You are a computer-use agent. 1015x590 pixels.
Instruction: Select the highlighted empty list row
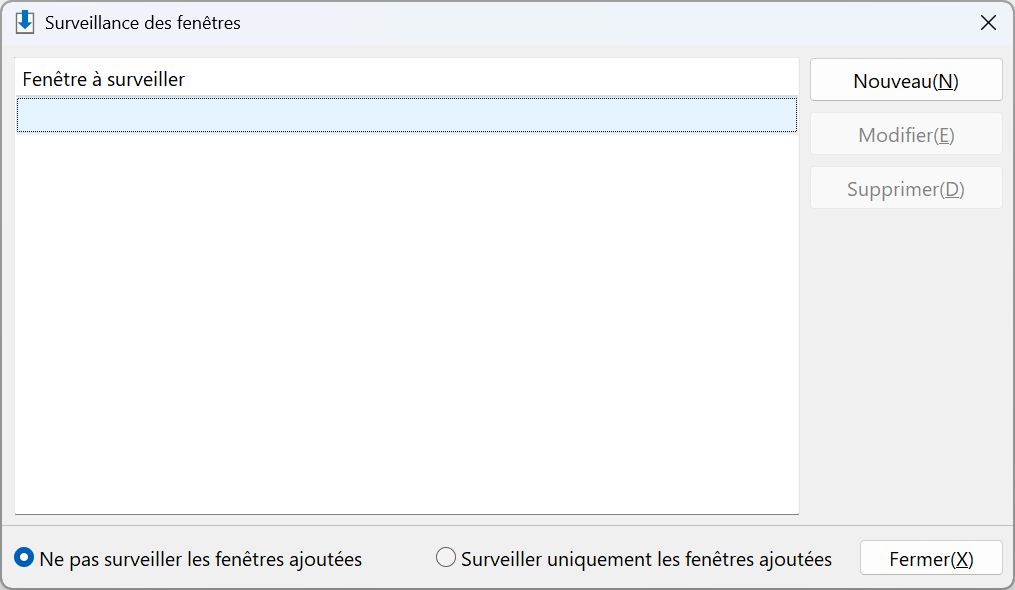point(407,115)
